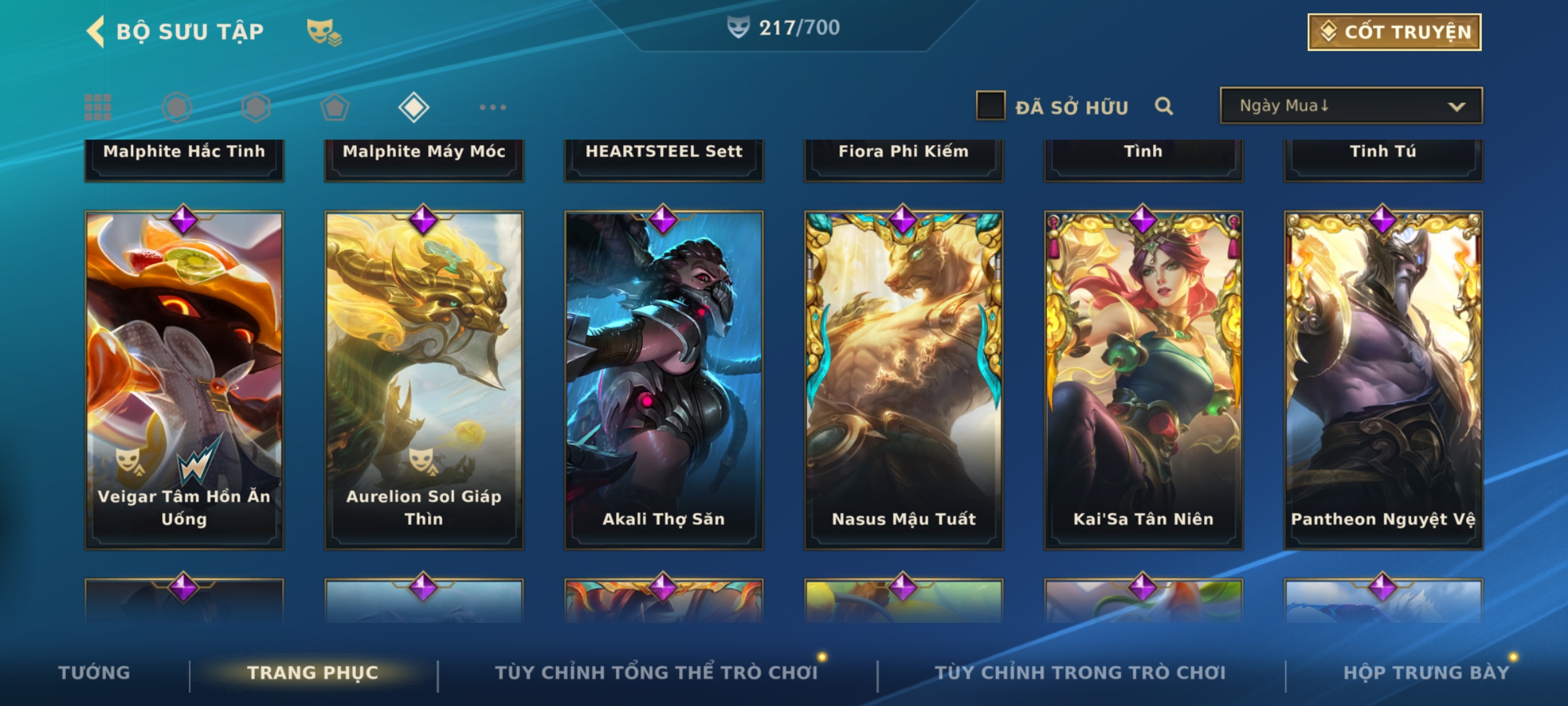This screenshot has height=706, width=1568.
Task: Open the Hộp Trưng Bày tab
Action: [1426, 673]
